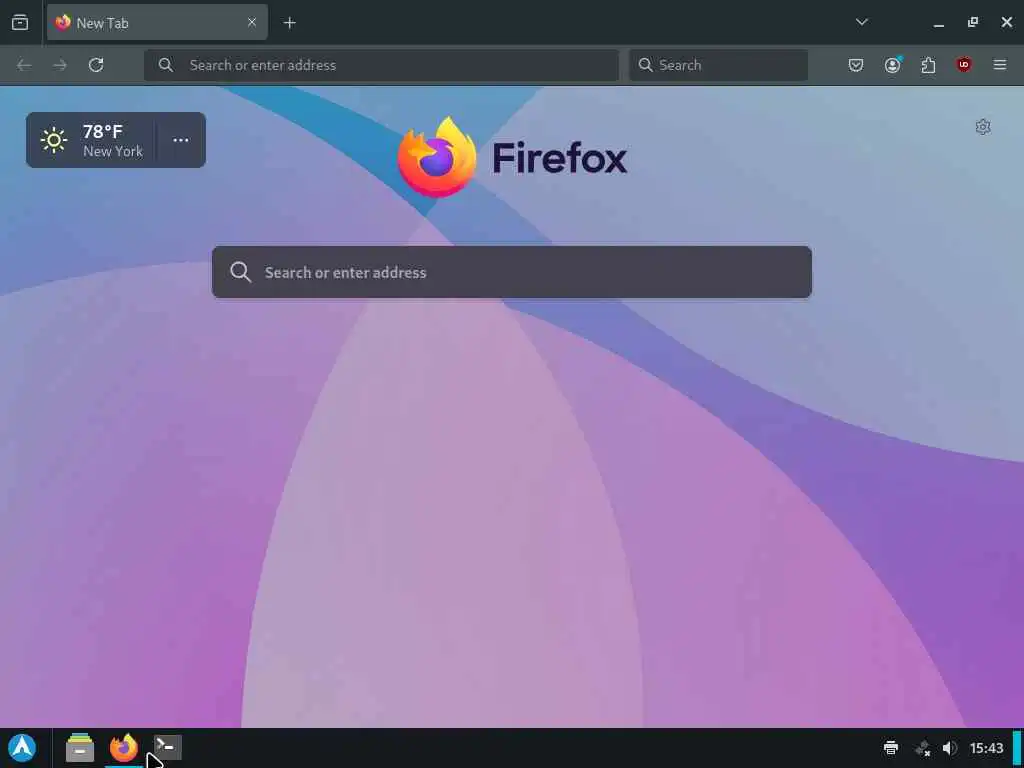The width and height of the screenshot is (1024, 768).
Task: Close the New Tab tab
Action: click(251, 23)
